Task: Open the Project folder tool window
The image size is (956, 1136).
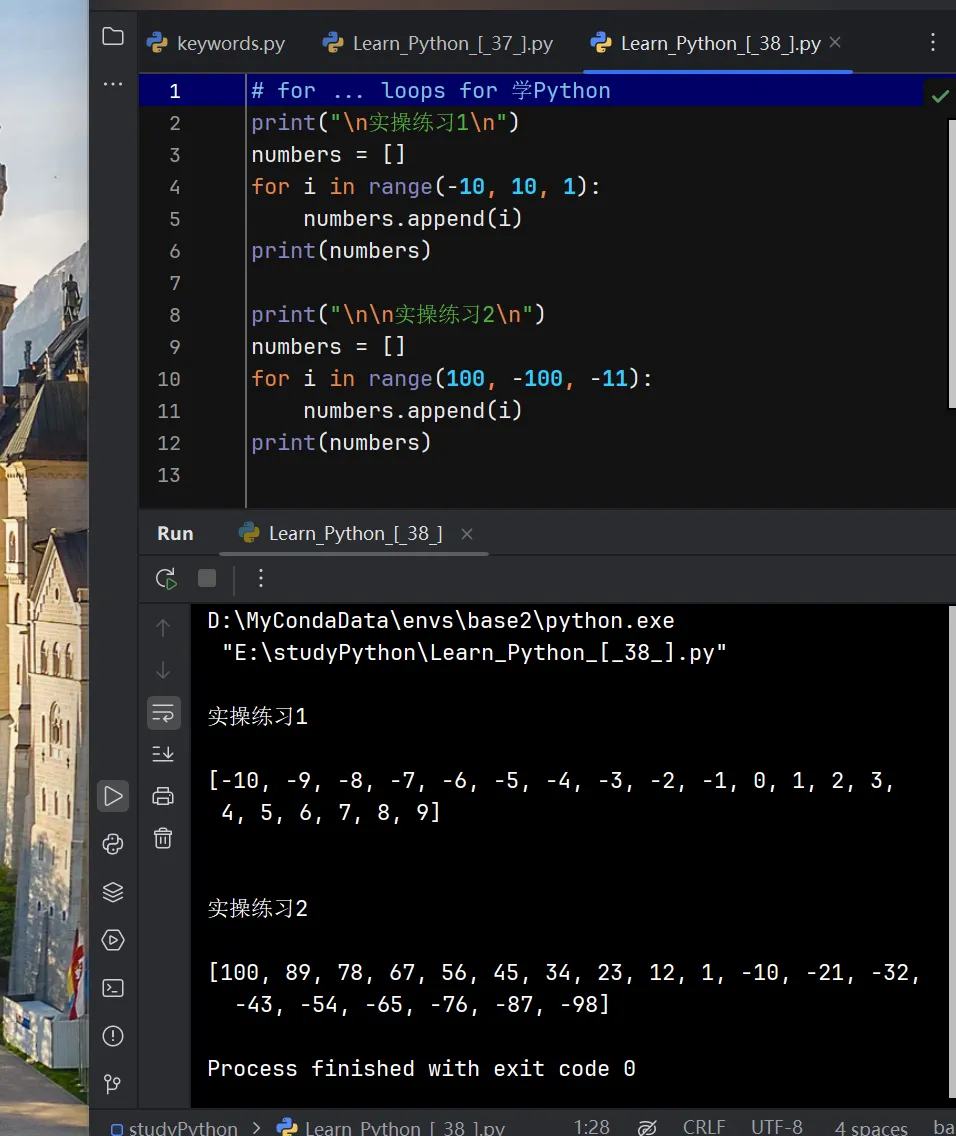Action: tap(113, 36)
